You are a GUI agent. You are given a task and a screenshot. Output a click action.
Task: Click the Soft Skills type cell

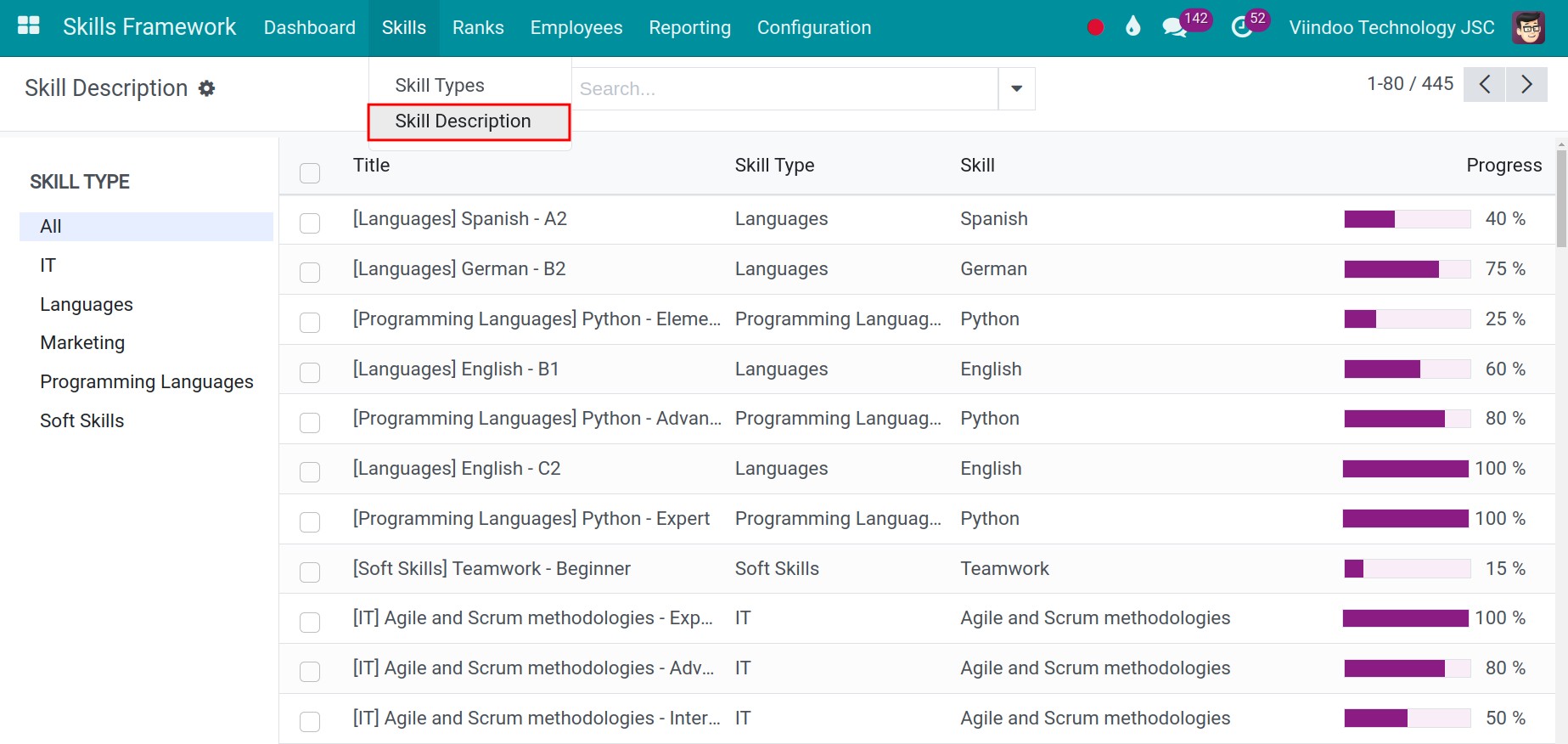(x=777, y=569)
